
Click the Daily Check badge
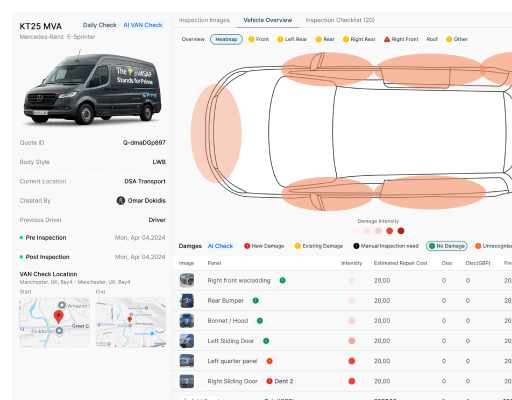[99, 25]
